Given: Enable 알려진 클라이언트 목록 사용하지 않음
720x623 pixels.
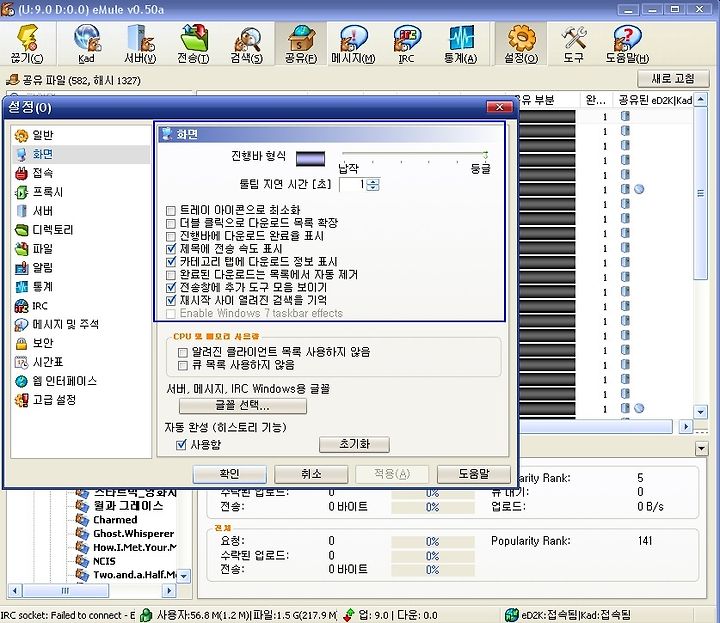Looking at the screenshot, I should point(183,353).
